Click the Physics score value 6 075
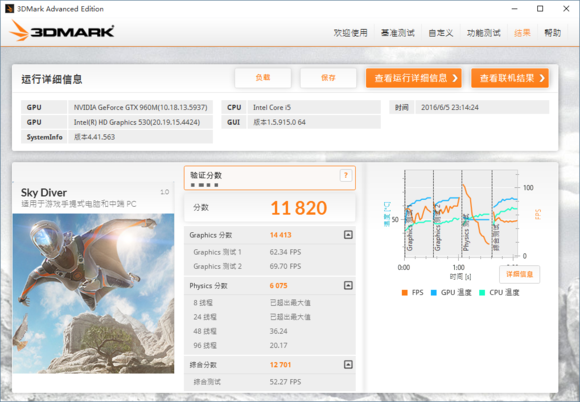 (x=279, y=286)
